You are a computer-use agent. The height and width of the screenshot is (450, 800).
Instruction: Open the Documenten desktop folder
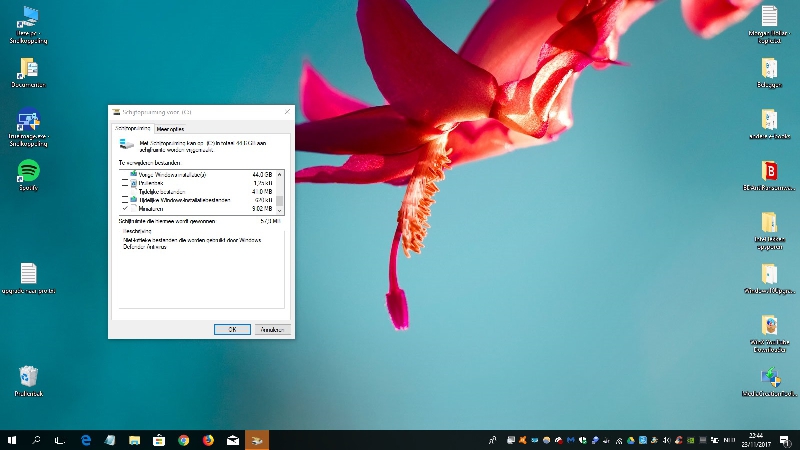tap(28, 69)
